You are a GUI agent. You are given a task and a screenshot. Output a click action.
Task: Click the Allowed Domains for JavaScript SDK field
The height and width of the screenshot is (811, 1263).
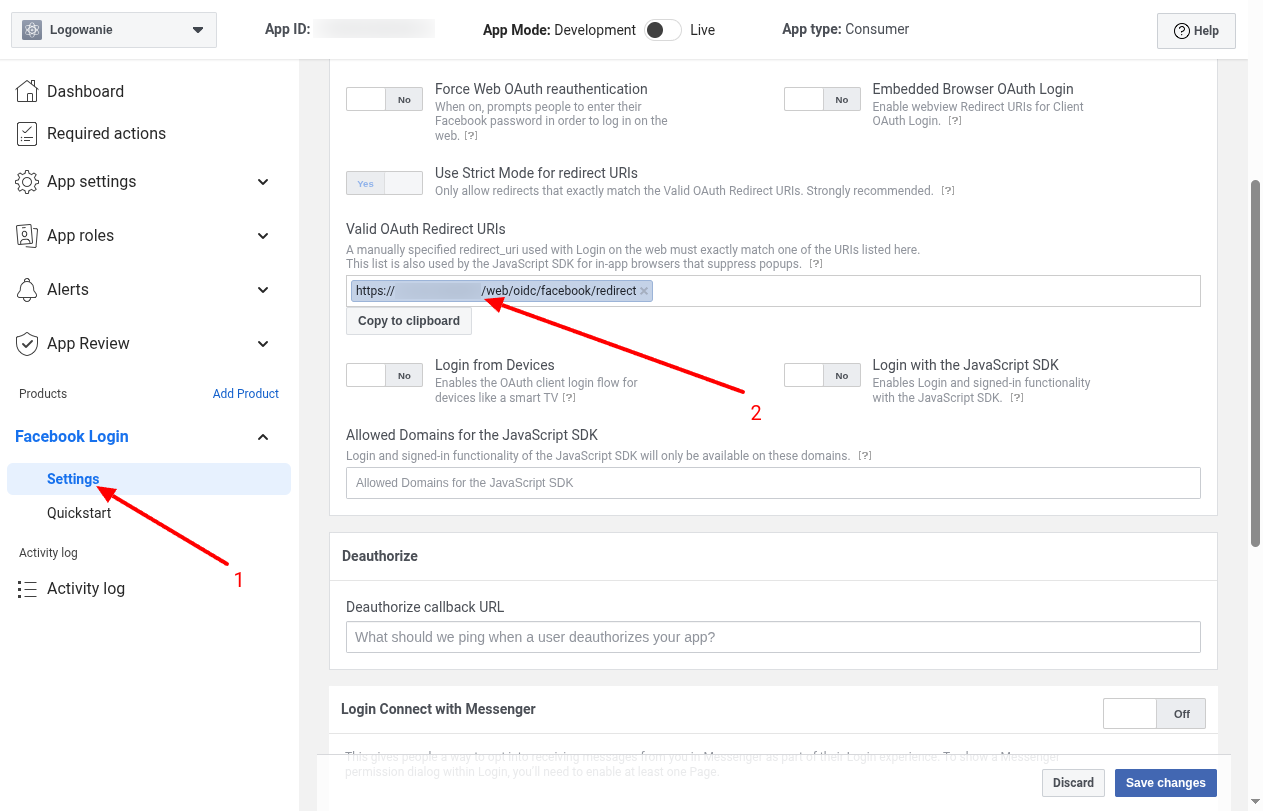773,483
